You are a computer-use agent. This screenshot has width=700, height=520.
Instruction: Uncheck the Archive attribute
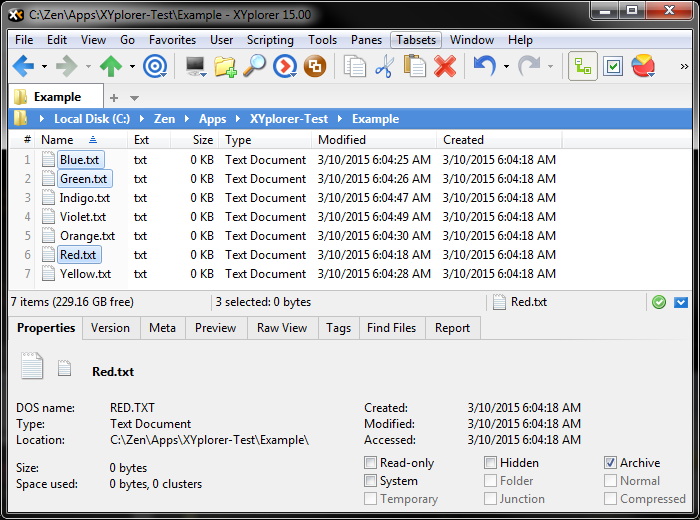point(611,463)
